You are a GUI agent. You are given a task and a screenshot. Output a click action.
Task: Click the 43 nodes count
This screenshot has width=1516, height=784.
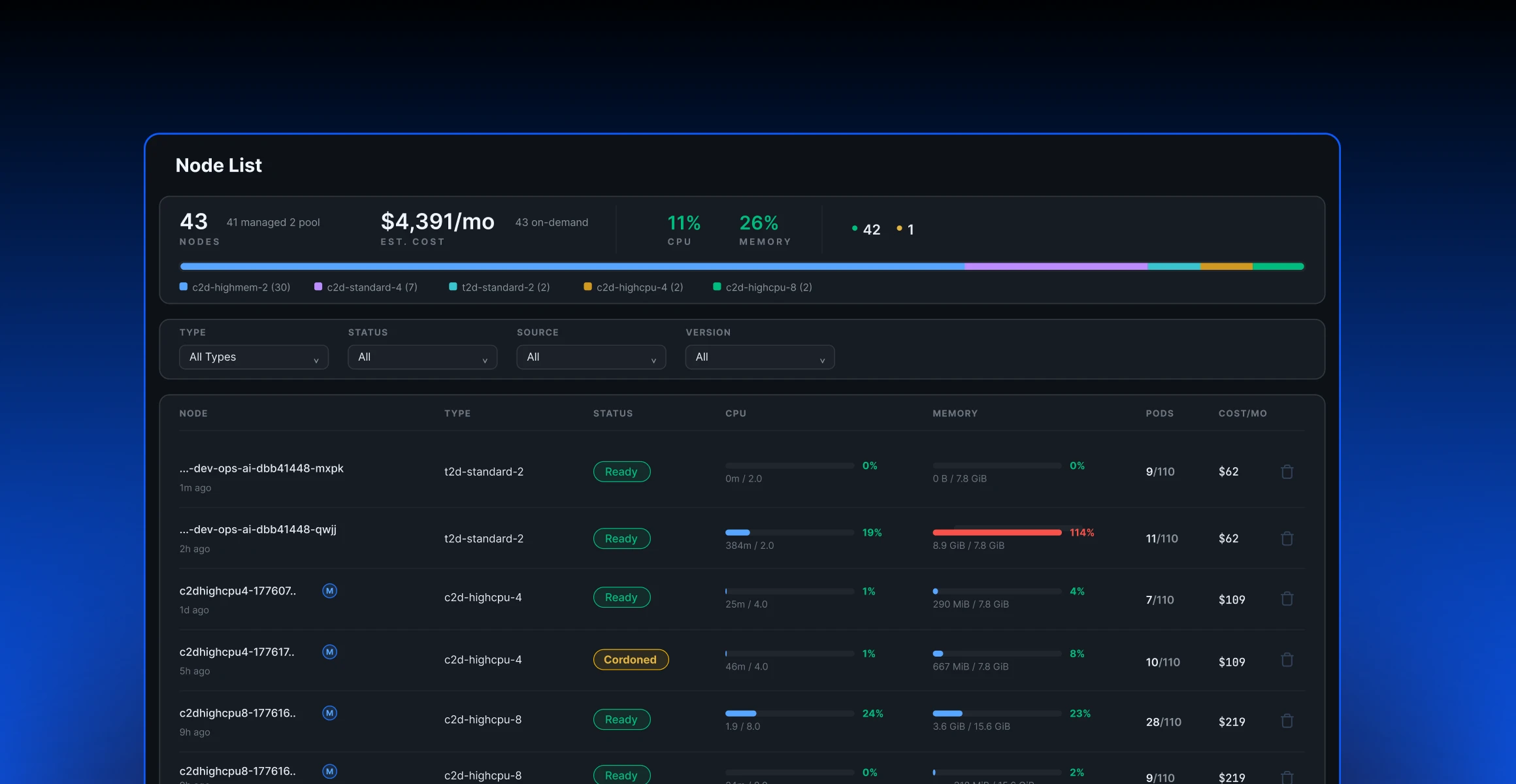pos(194,221)
